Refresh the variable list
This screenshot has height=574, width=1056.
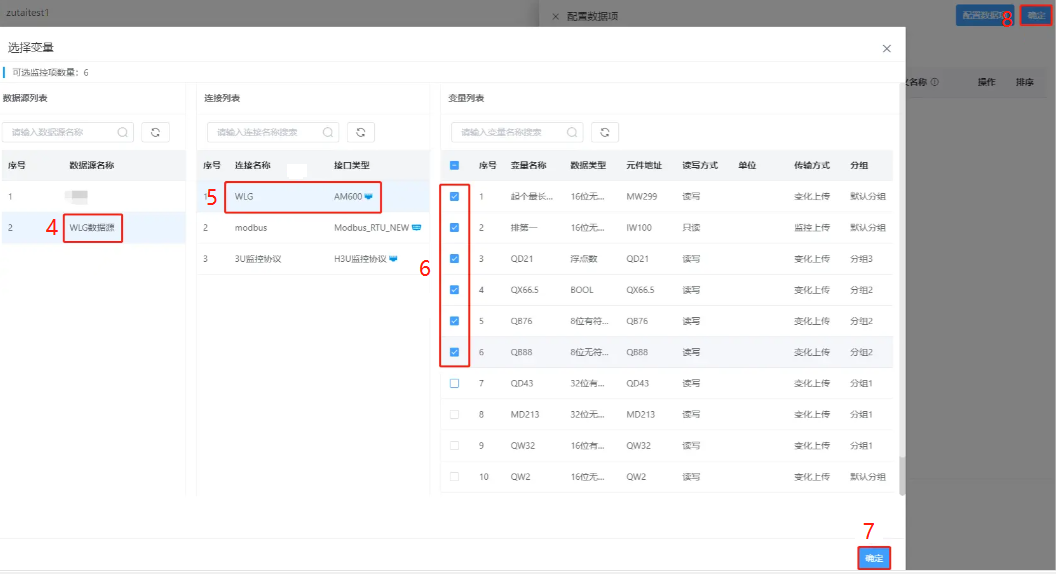coord(605,133)
